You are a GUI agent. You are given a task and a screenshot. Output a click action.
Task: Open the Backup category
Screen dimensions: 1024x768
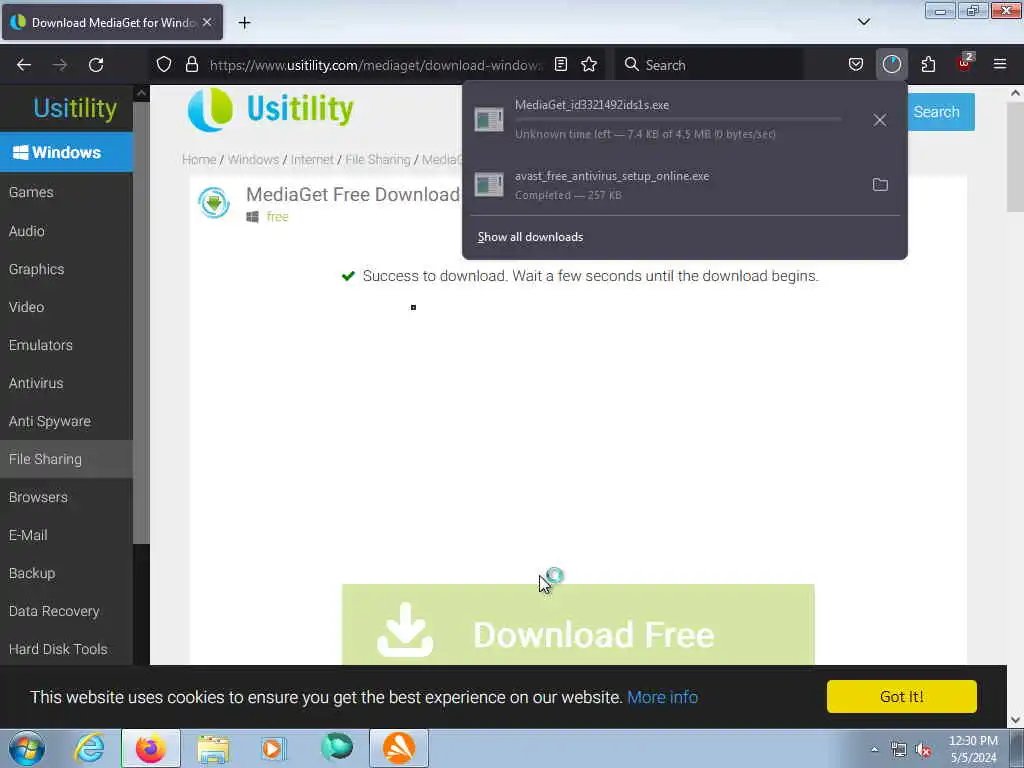pos(66,573)
